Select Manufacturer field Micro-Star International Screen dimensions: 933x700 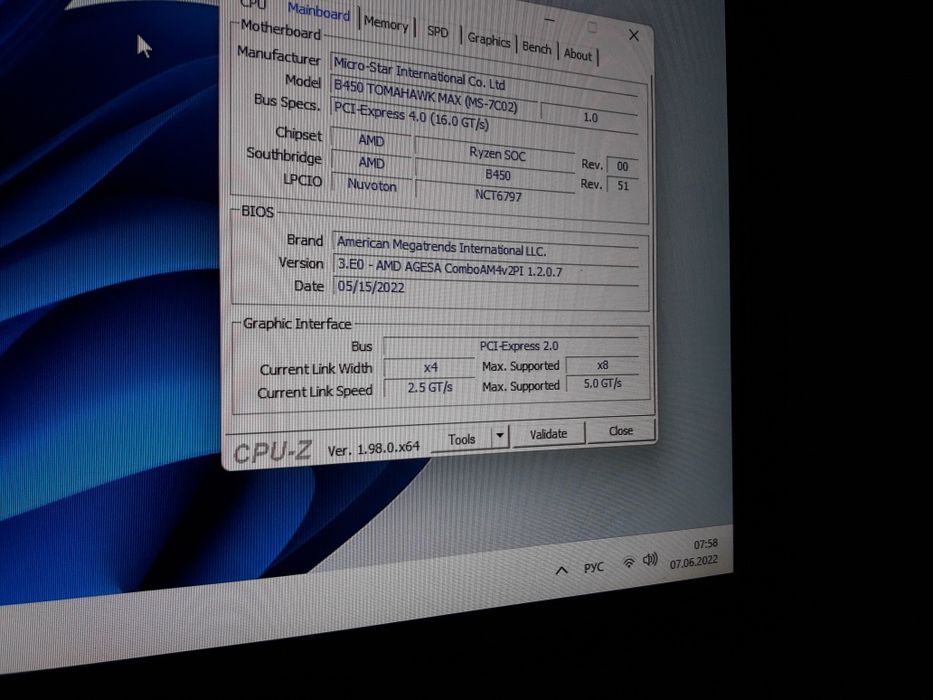(x=483, y=76)
